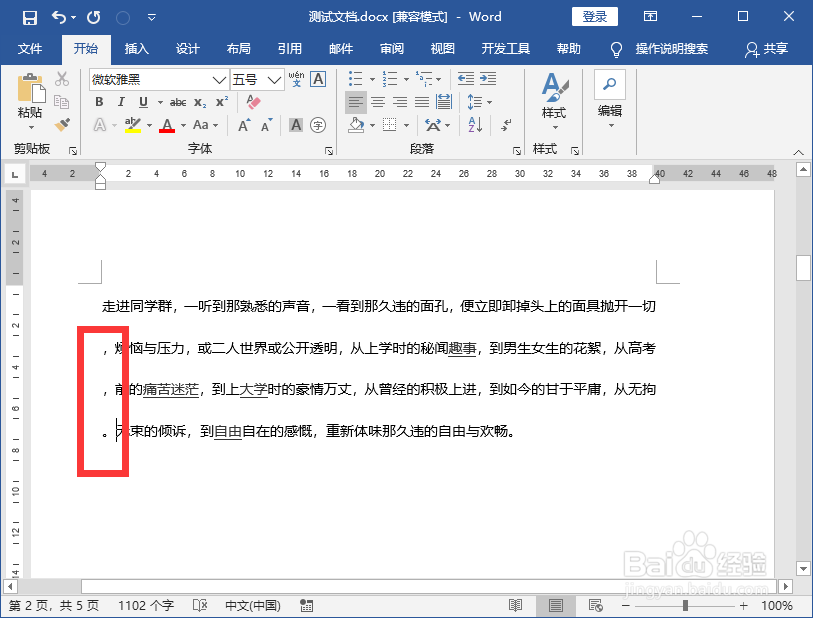Open the 共享 sharing option
813x618 pixels.
click(x=775, y=47)
